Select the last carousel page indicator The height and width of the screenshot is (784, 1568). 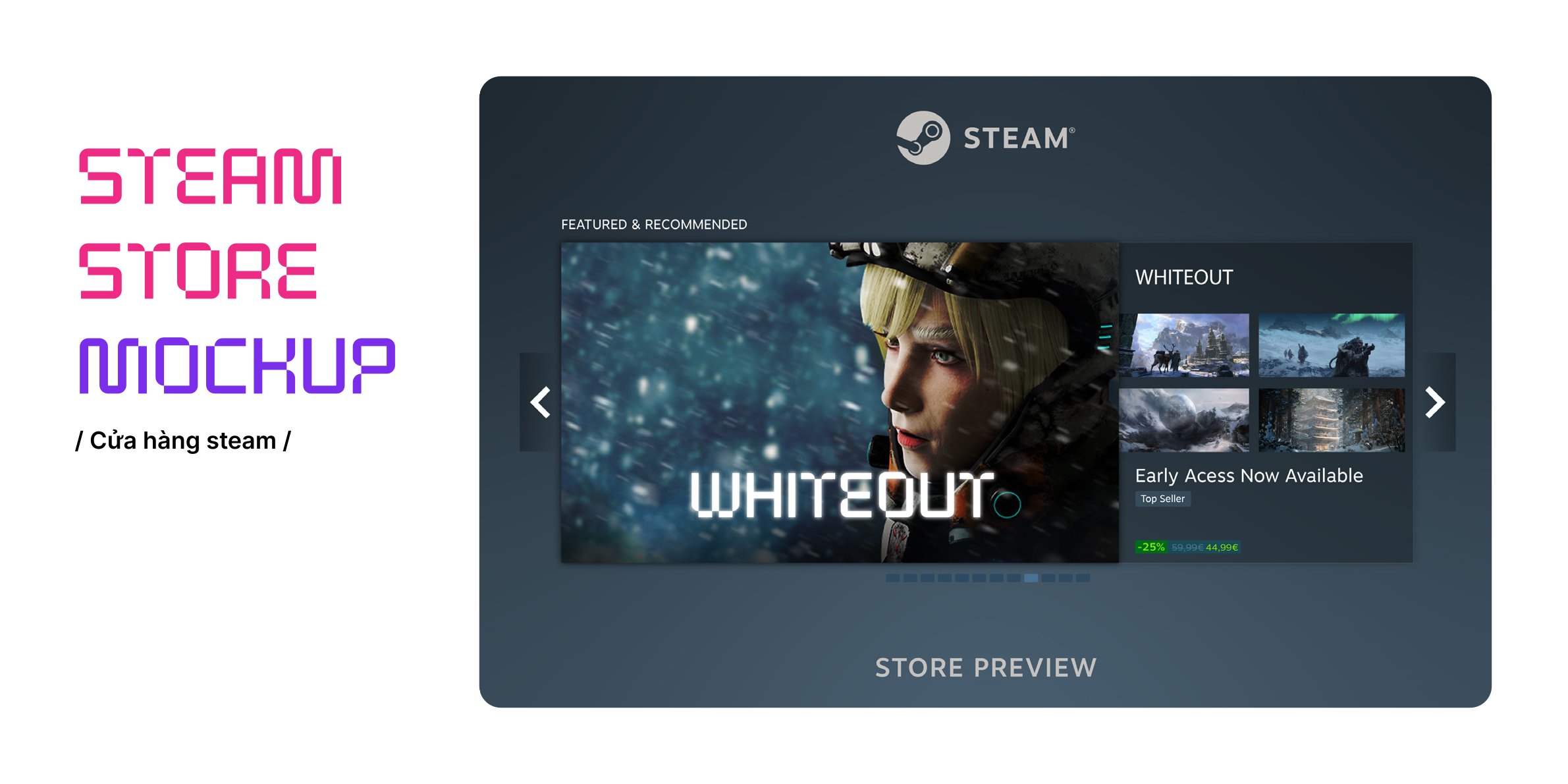click(x=1083, y=578)
